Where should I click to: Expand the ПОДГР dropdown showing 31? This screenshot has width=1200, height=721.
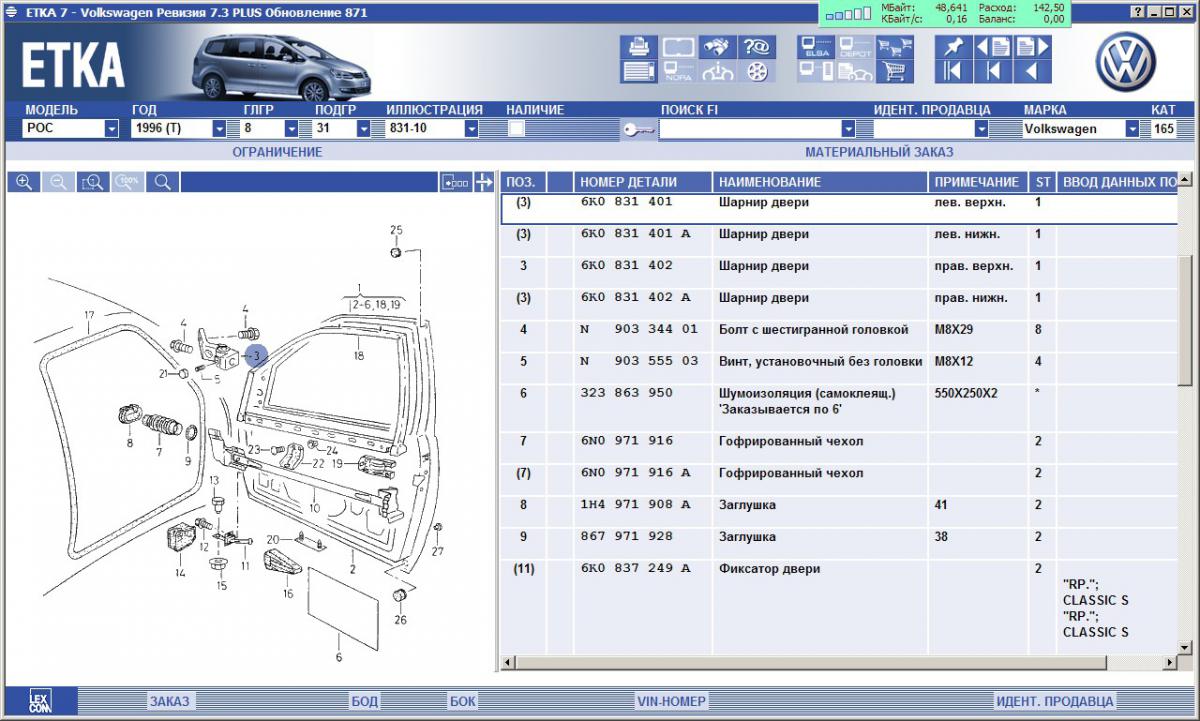[x=343, y=129]
